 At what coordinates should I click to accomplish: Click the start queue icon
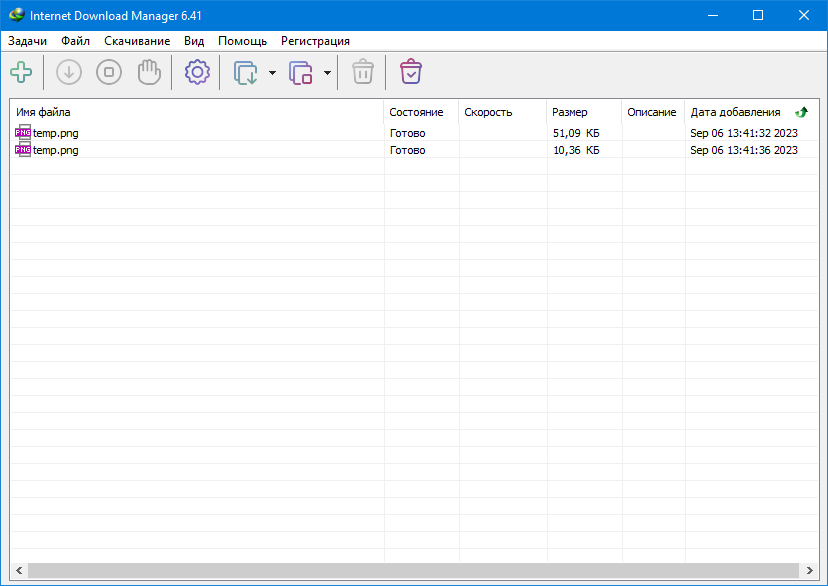(x=245, y=72)
